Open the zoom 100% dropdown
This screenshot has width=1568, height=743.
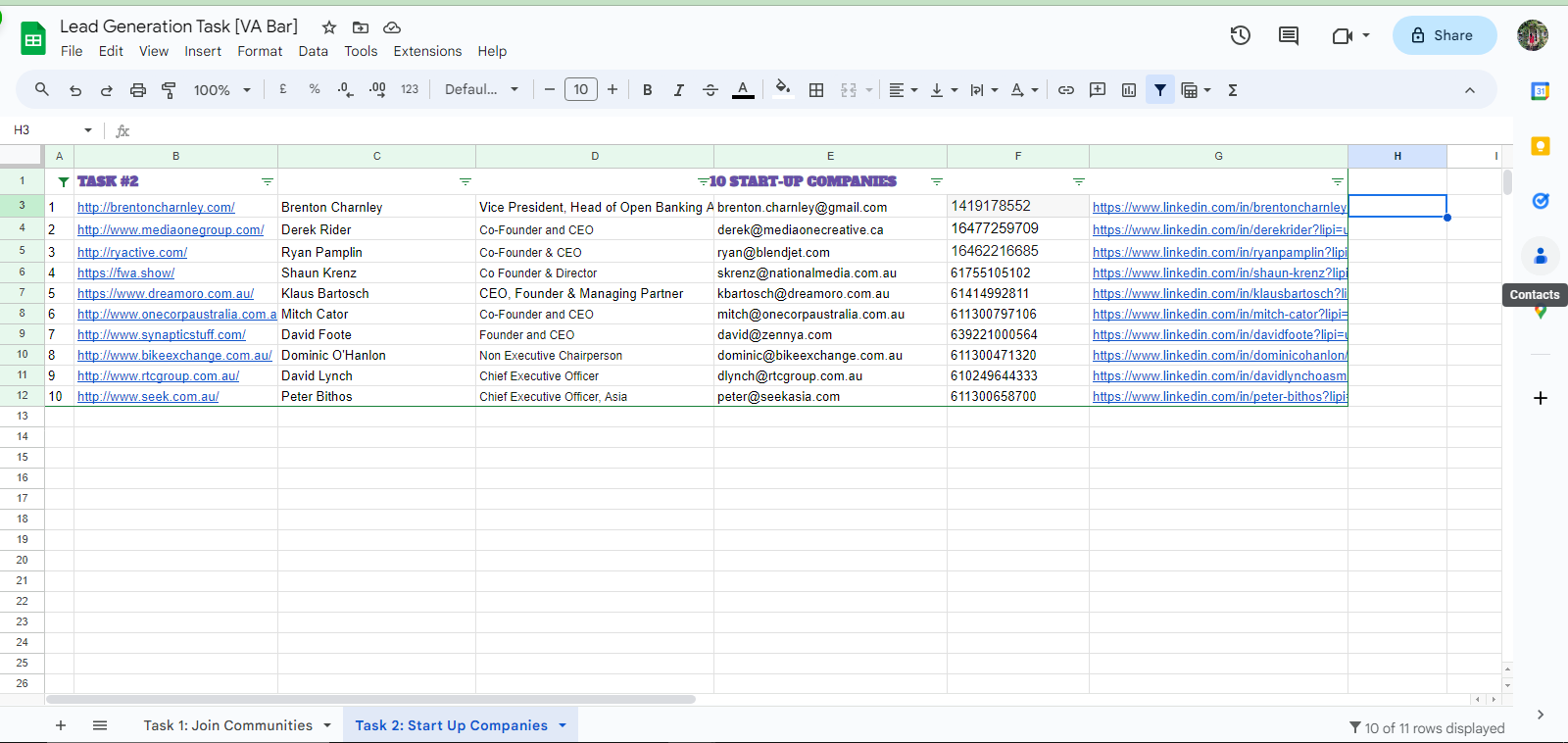(222, 90)
